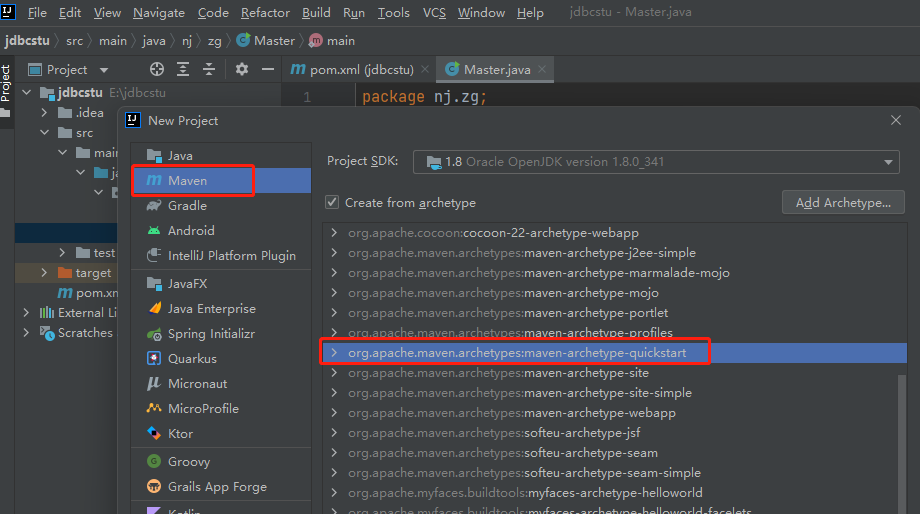Screen dimensions: 920x514
Task: Toggle Create from archetype checkbox
Action: pyautogui.click(x=332, y=202)
